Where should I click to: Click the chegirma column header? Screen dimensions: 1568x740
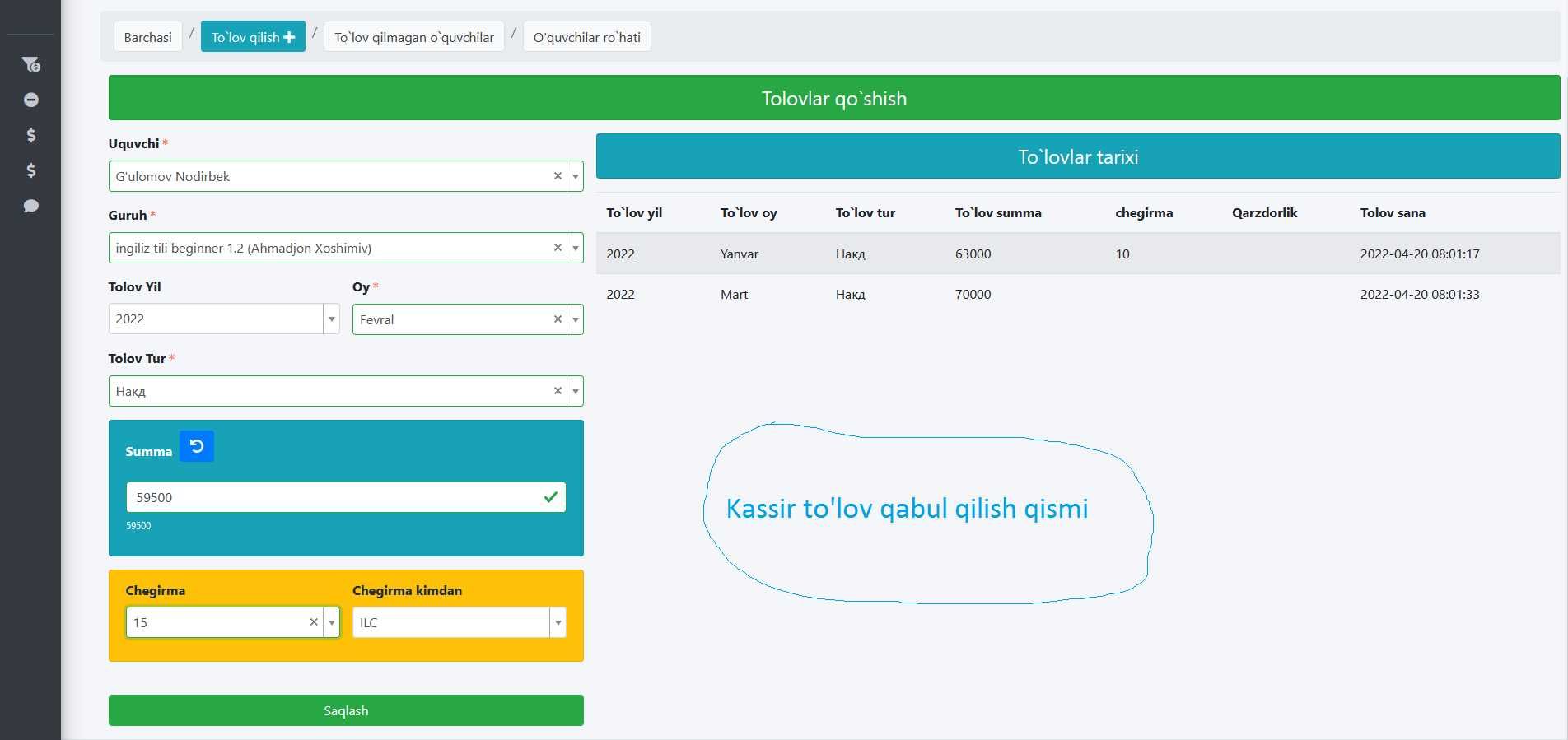1144,212
